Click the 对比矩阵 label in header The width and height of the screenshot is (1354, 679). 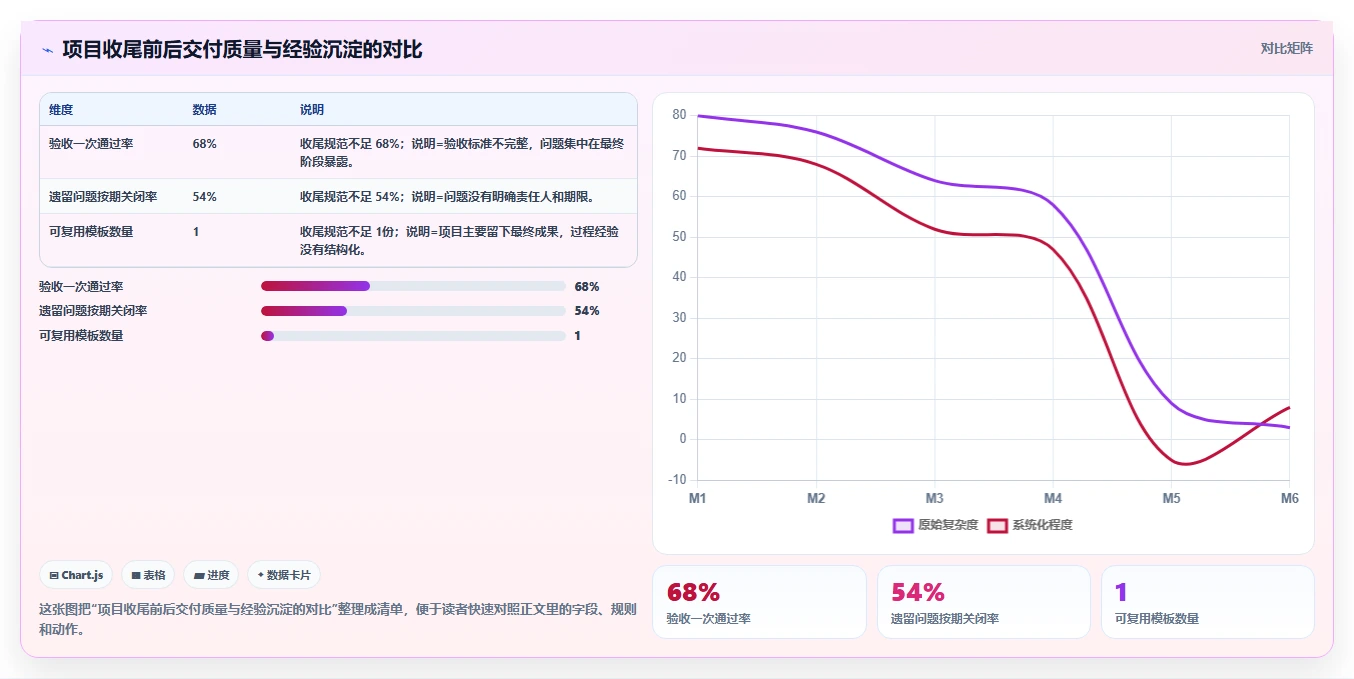1286,48
